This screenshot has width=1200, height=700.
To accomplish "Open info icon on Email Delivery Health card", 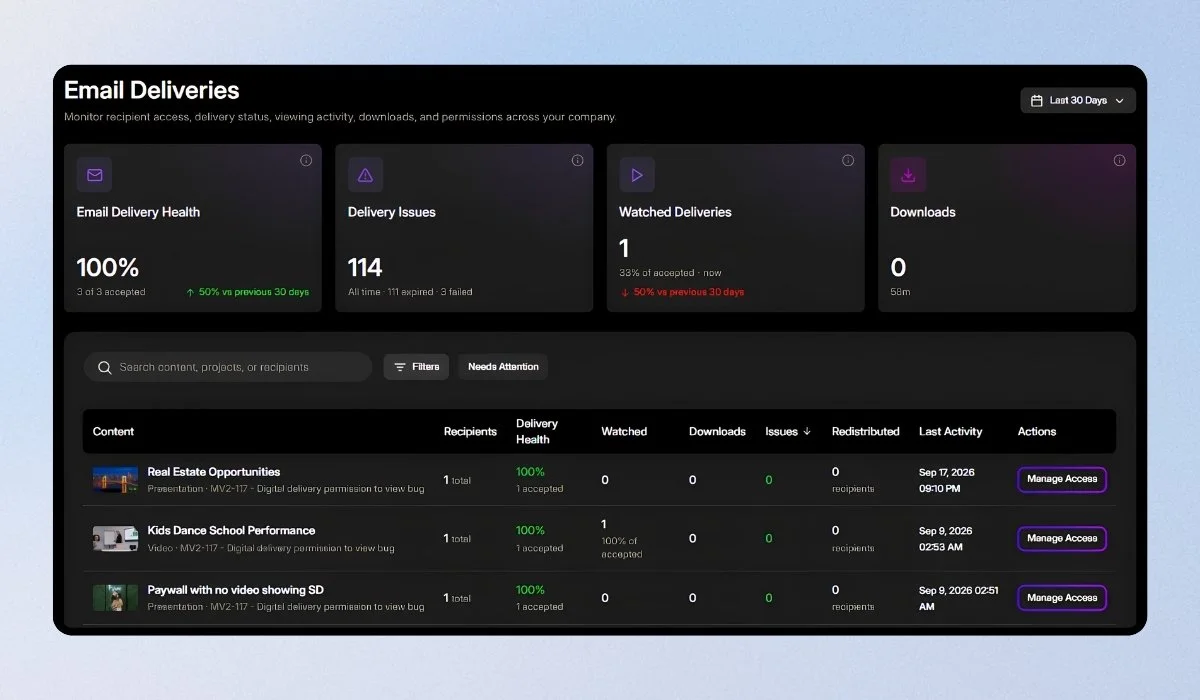I will tap(306, 160).
